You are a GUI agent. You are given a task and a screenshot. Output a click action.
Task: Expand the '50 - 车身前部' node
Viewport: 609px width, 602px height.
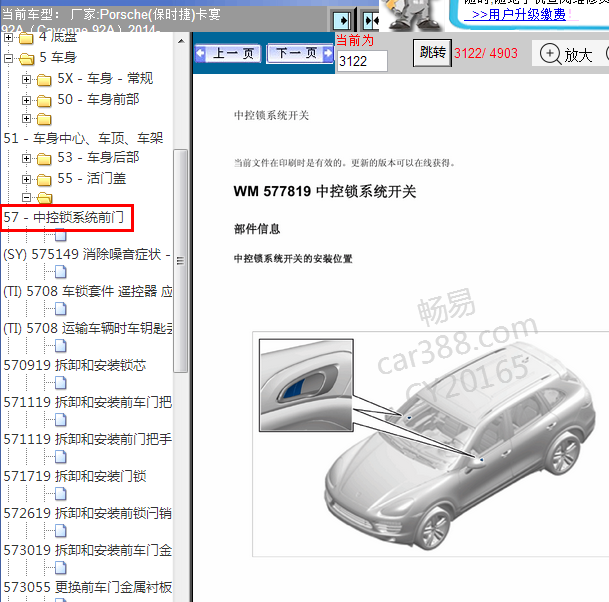(26, 101)
